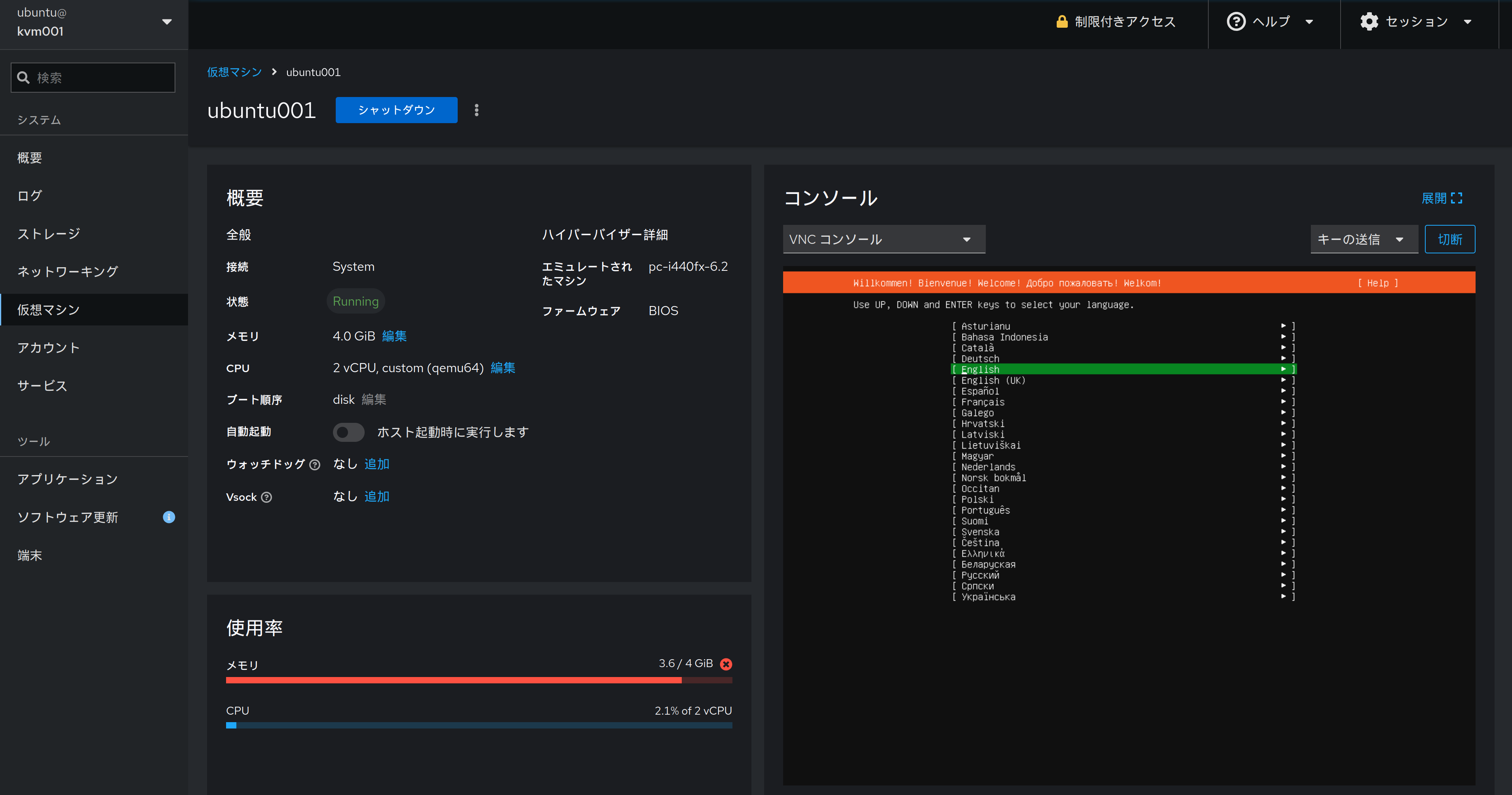Viewport: 1512px width, 795px height.
Task: Select Svenska in the console list
Action: (1124, 532)
